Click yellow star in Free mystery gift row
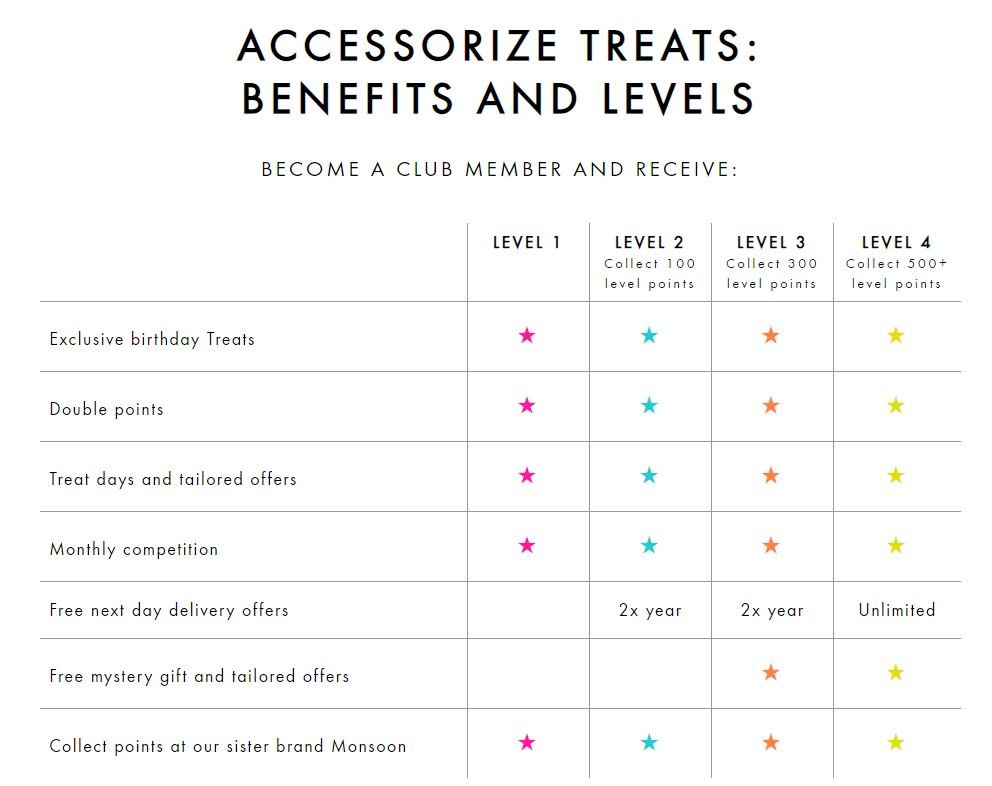 896,673
